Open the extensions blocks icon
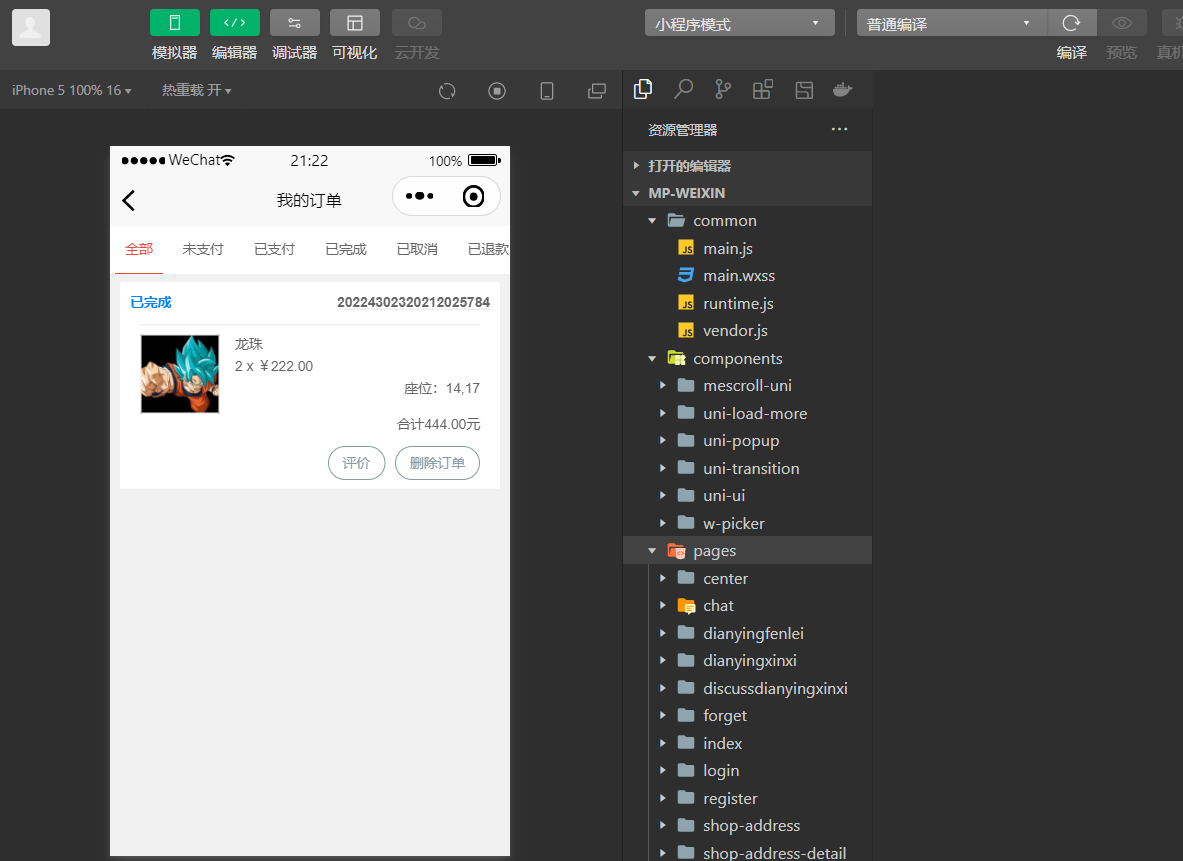 click(763, 90)
